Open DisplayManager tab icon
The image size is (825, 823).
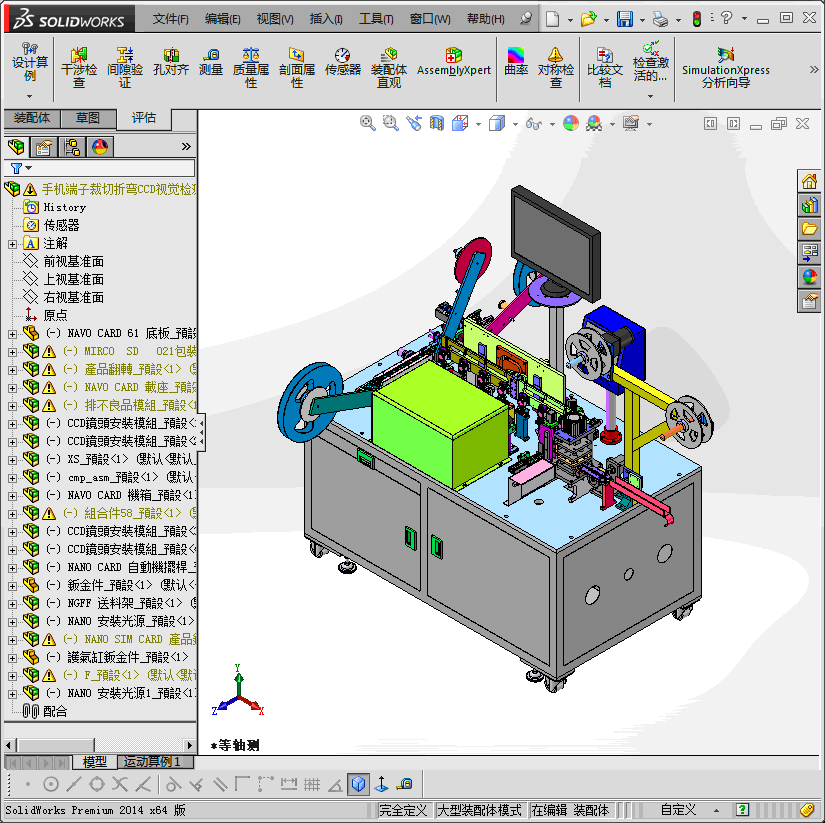(99, 146)
